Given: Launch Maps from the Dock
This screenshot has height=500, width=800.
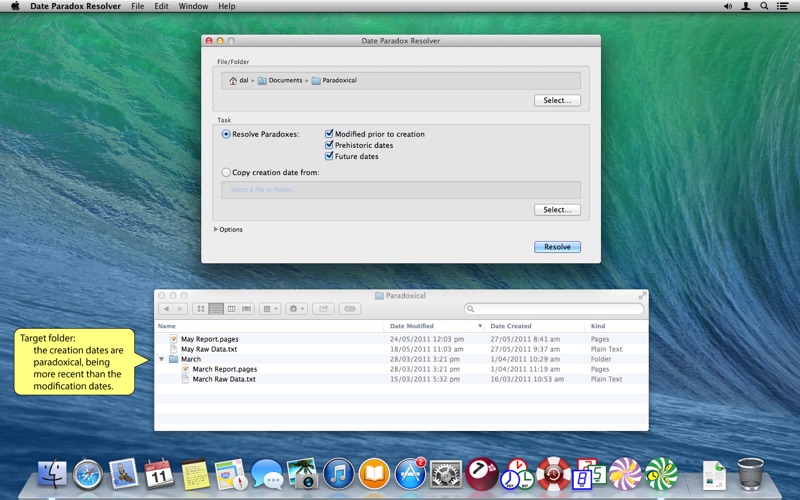Looking at the screenshot, I should [231, 474].
